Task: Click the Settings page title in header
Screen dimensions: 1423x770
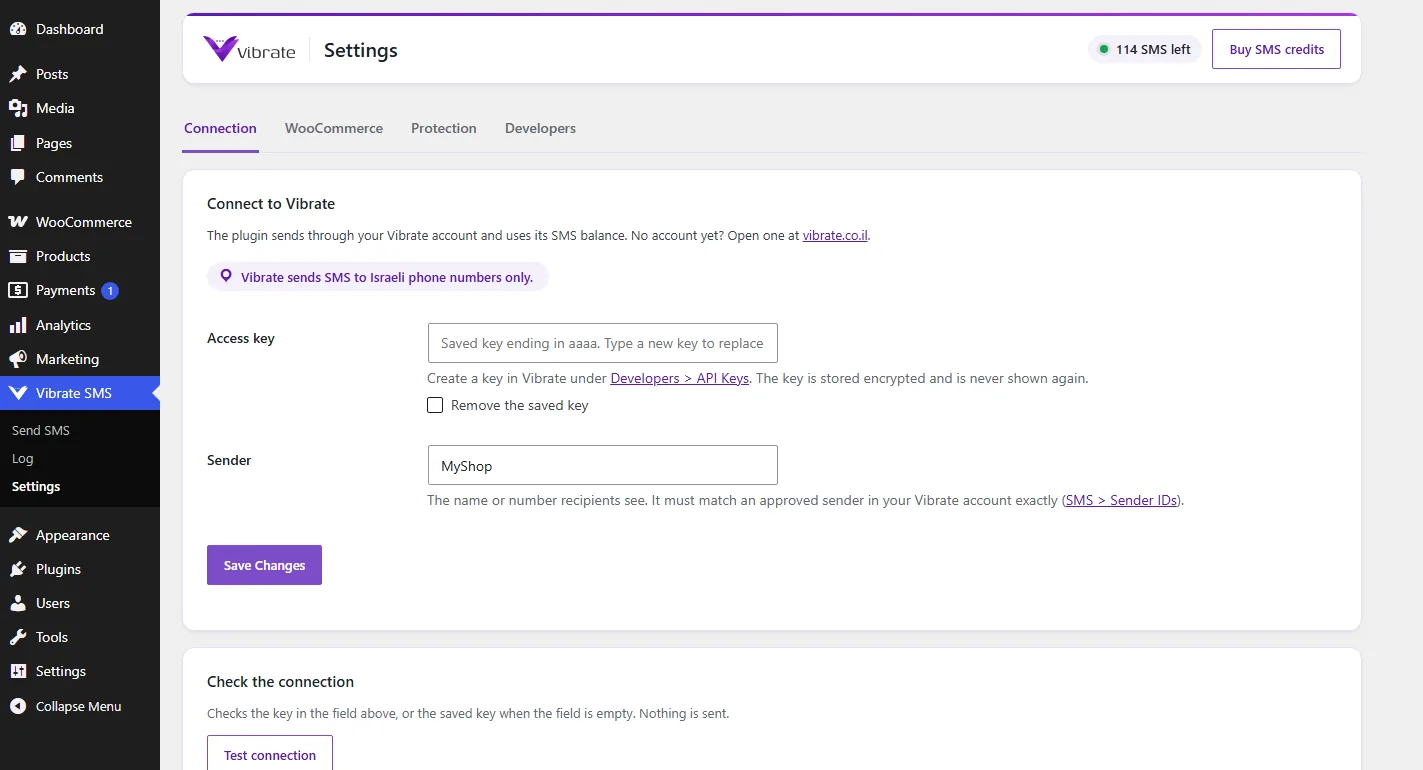Action: [361, 50]
